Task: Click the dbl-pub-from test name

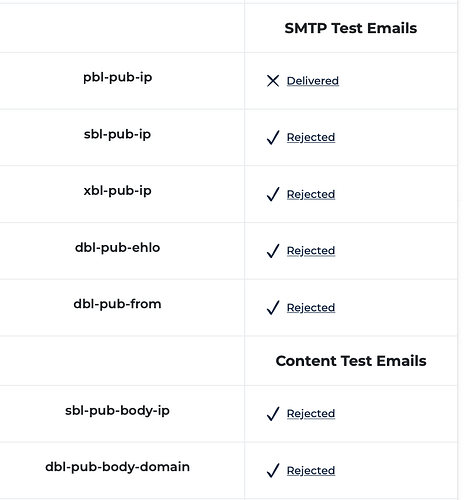Action: (118, 304)
